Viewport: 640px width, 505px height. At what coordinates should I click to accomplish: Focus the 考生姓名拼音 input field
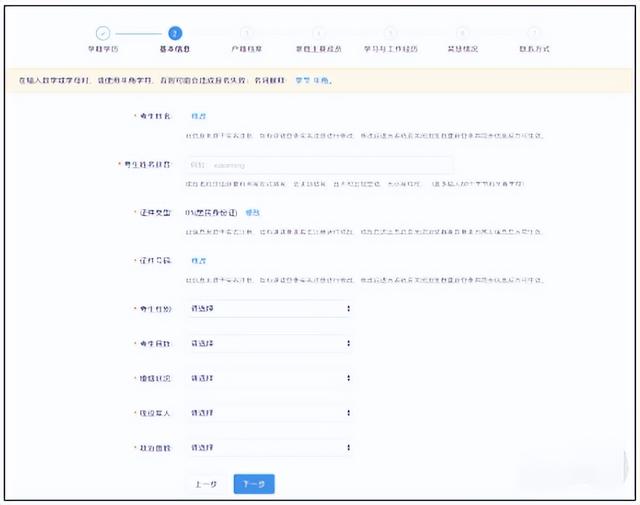pos(319,165)
